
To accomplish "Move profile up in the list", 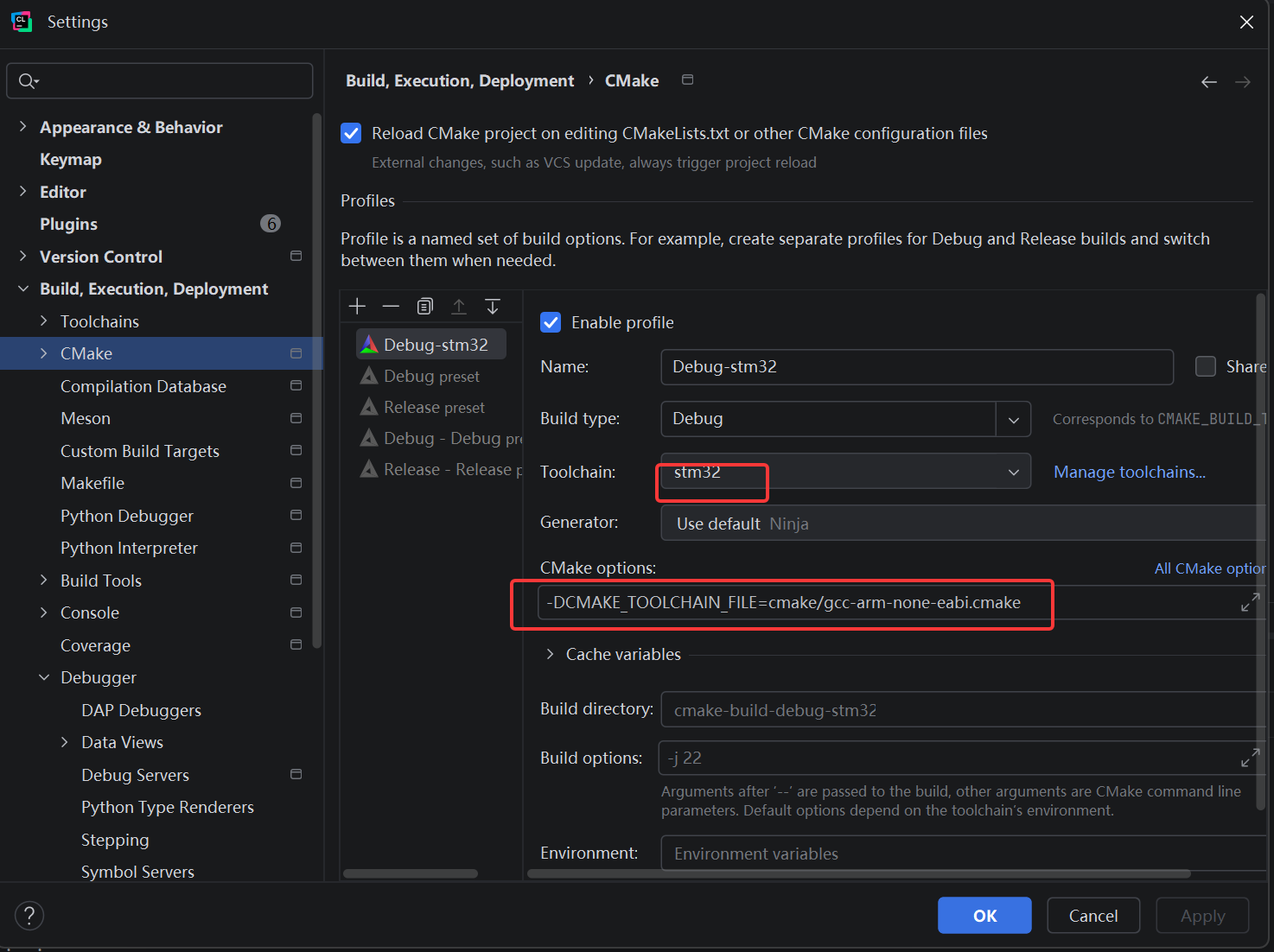I will click(459, 306).
